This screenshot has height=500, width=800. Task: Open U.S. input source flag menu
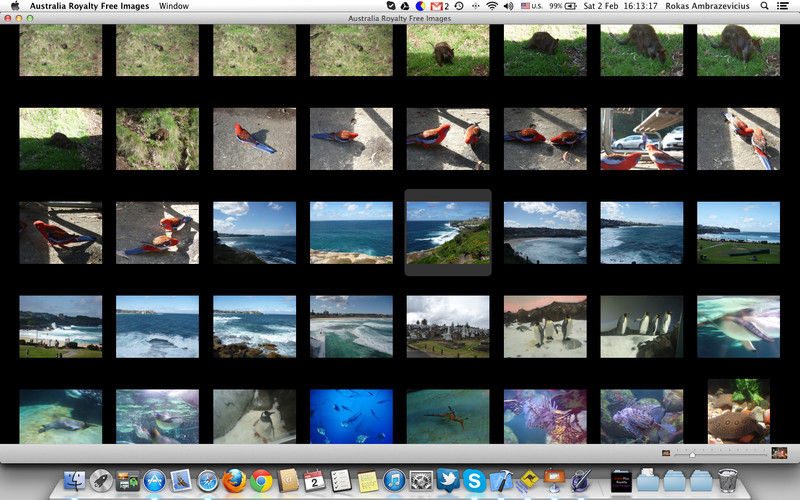532,6
